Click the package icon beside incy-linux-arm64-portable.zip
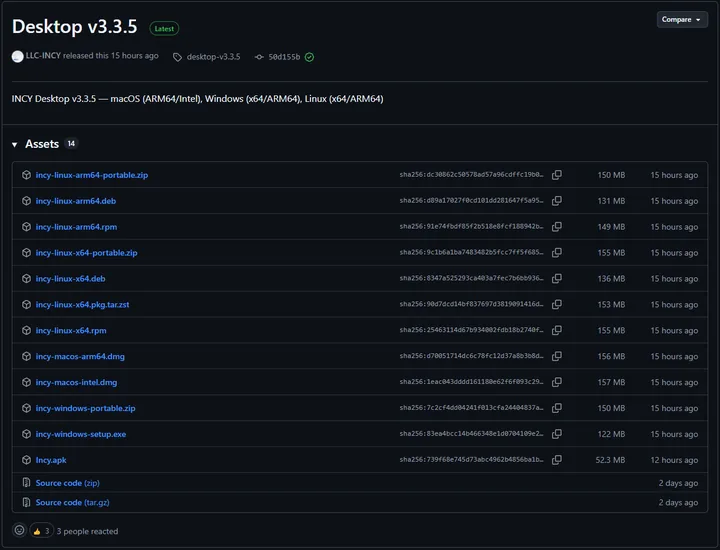The image size is (720, 550). coord(27,175)
